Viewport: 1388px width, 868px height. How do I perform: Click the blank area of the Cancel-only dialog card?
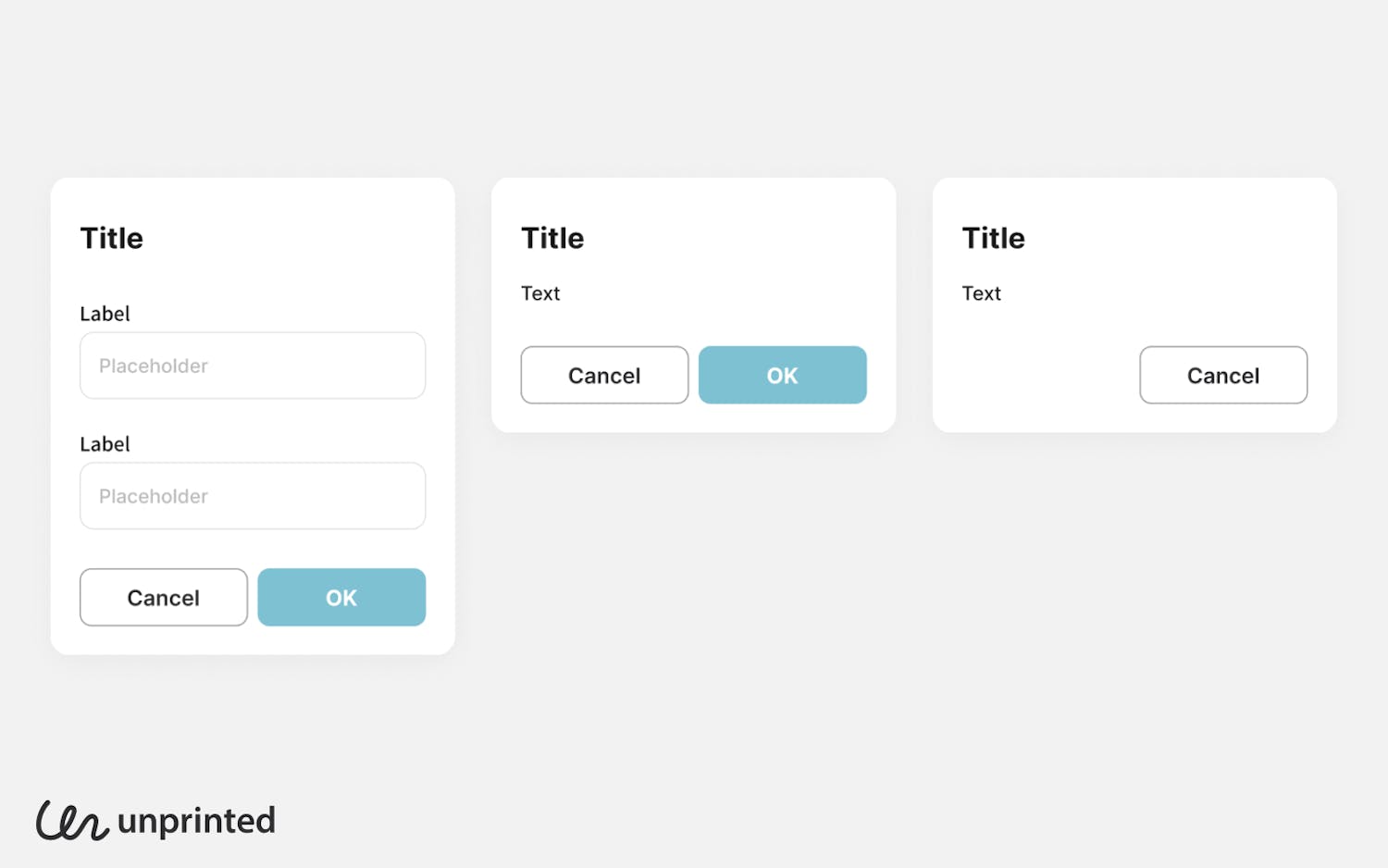coord(1036,375)
